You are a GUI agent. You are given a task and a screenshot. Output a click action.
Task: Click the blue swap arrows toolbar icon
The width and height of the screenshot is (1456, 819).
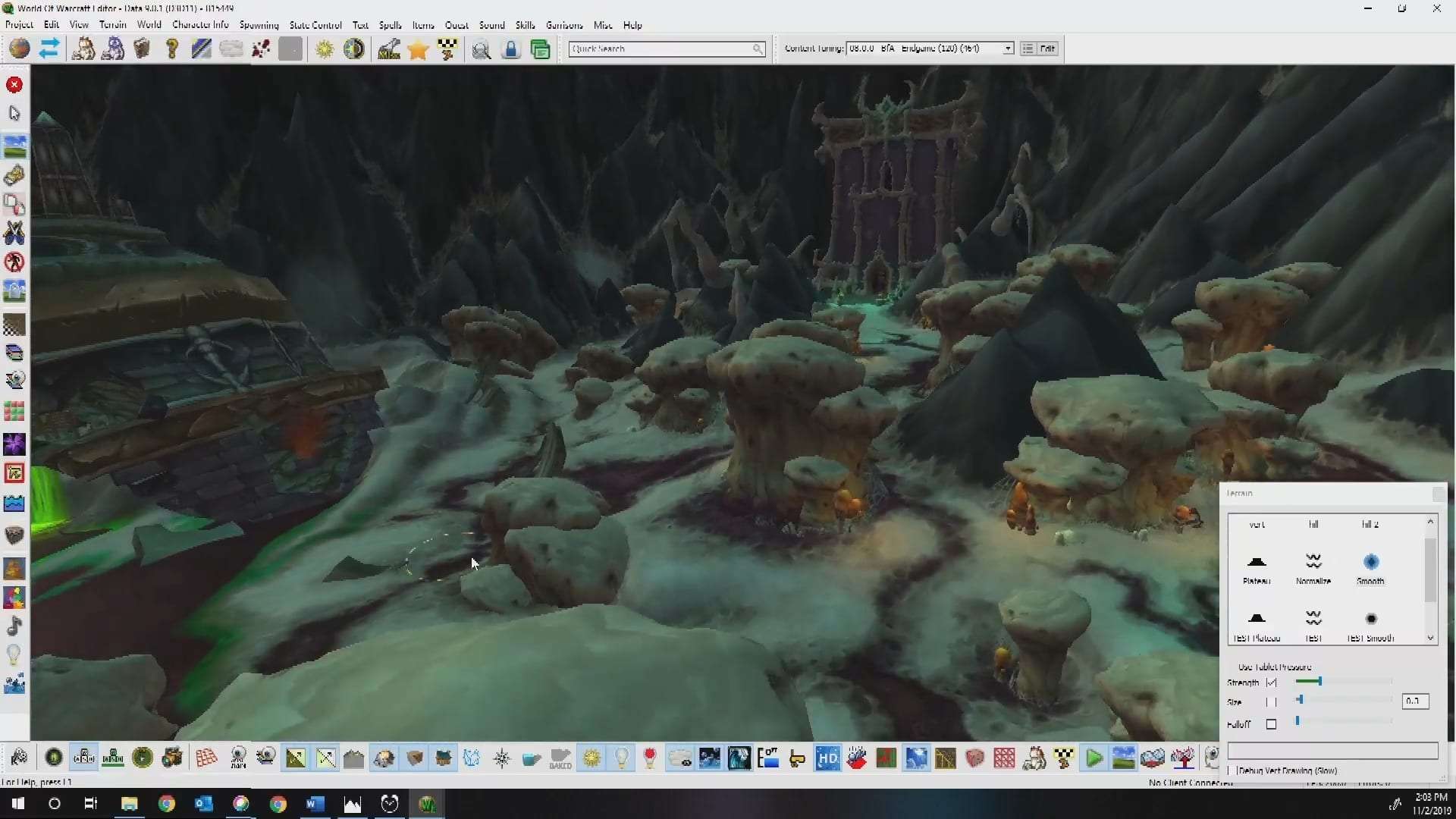coord(49,49)
